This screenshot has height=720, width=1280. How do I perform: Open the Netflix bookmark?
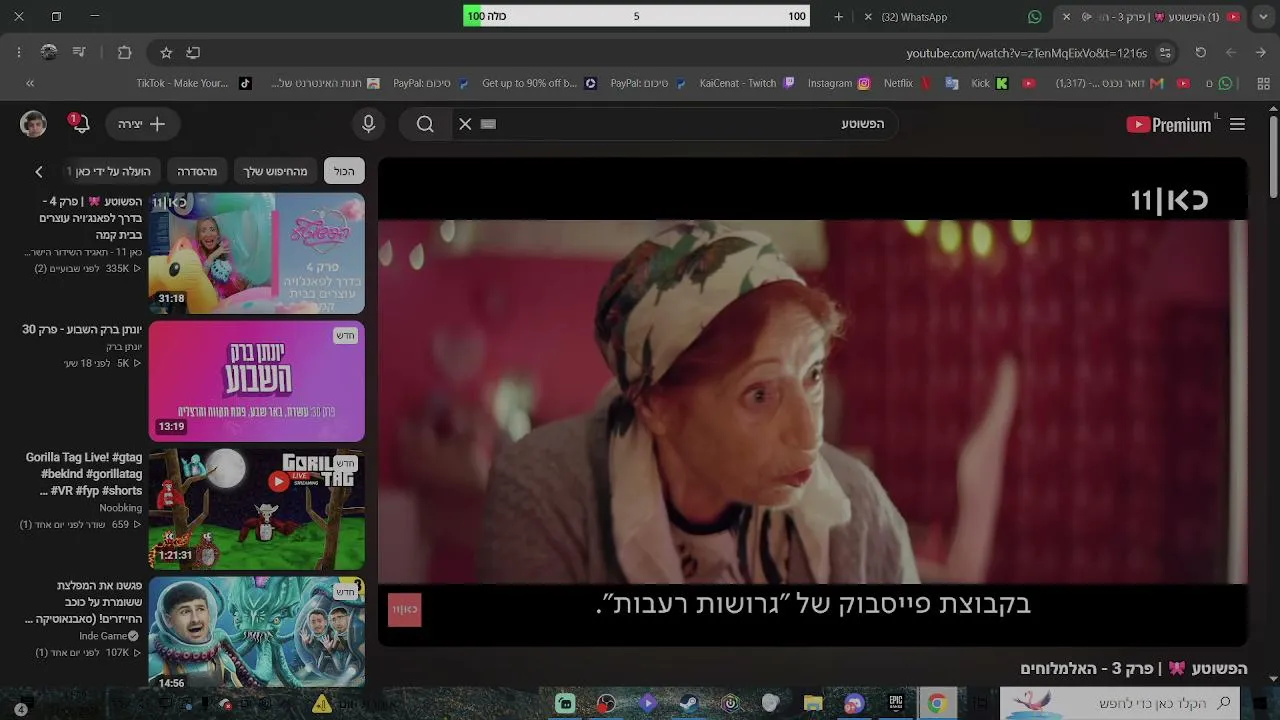[907, 84]
